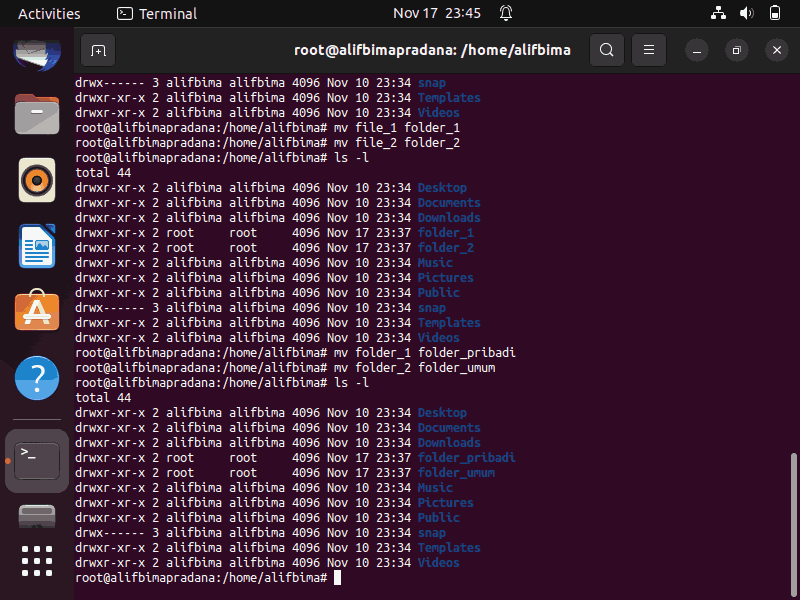Viewport: 800px width, 600px height.
Task: Open the Activities overview
Action: (49, 13)
